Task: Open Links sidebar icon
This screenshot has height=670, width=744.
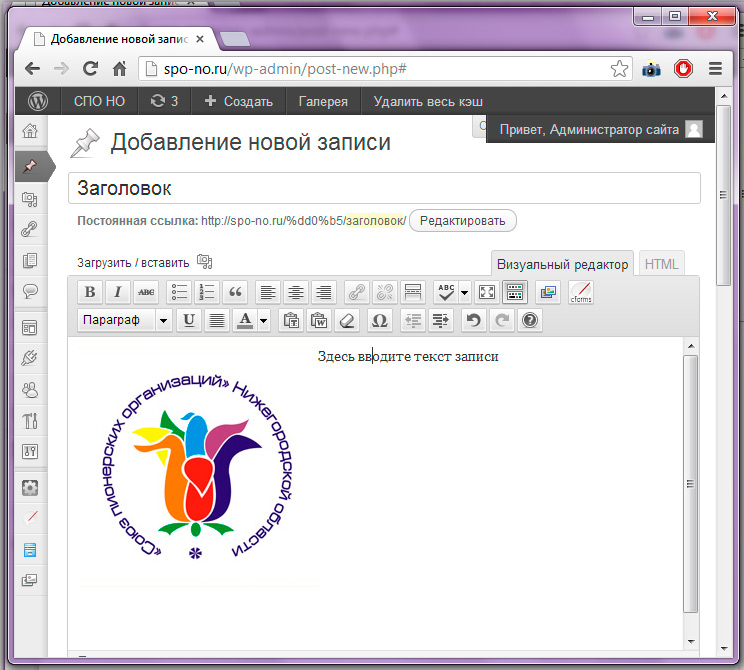Action: click(x=30, y=229)
